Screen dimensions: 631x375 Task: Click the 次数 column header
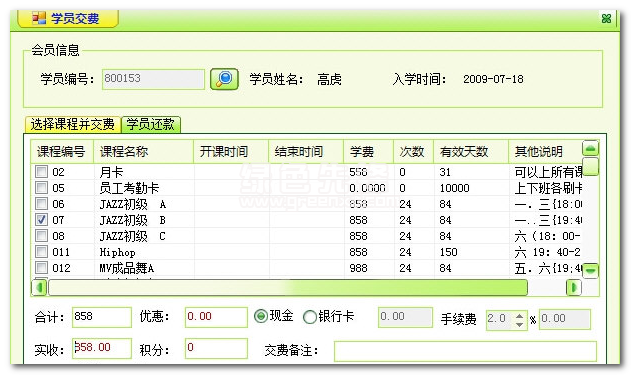[413, 151]
